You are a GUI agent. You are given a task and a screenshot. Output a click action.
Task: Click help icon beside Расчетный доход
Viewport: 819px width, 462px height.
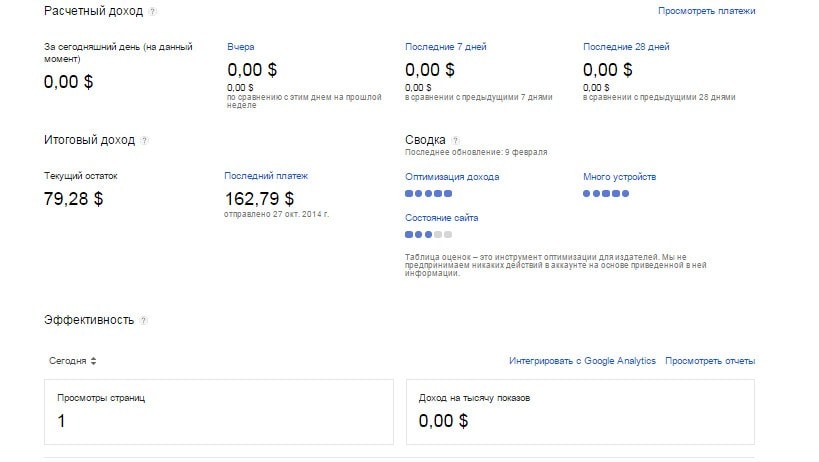pyautogui.click(x=152, y=12)
